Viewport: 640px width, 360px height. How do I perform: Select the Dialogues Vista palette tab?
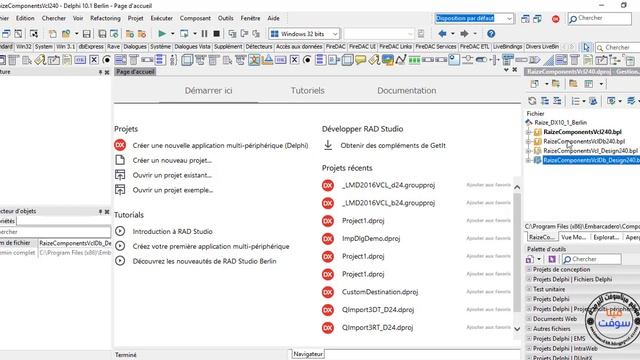[x=192, y=47]
